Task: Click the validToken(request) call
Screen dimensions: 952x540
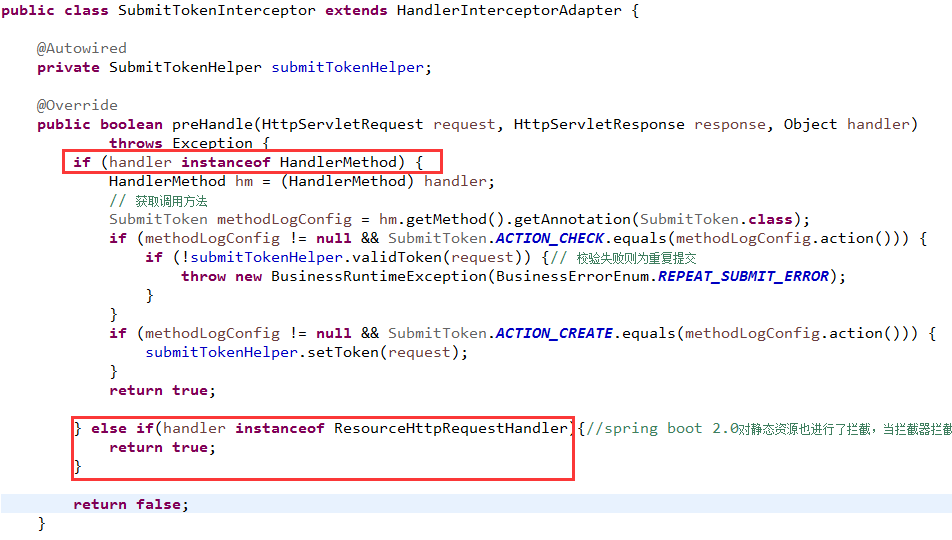Action: [435, 258]
